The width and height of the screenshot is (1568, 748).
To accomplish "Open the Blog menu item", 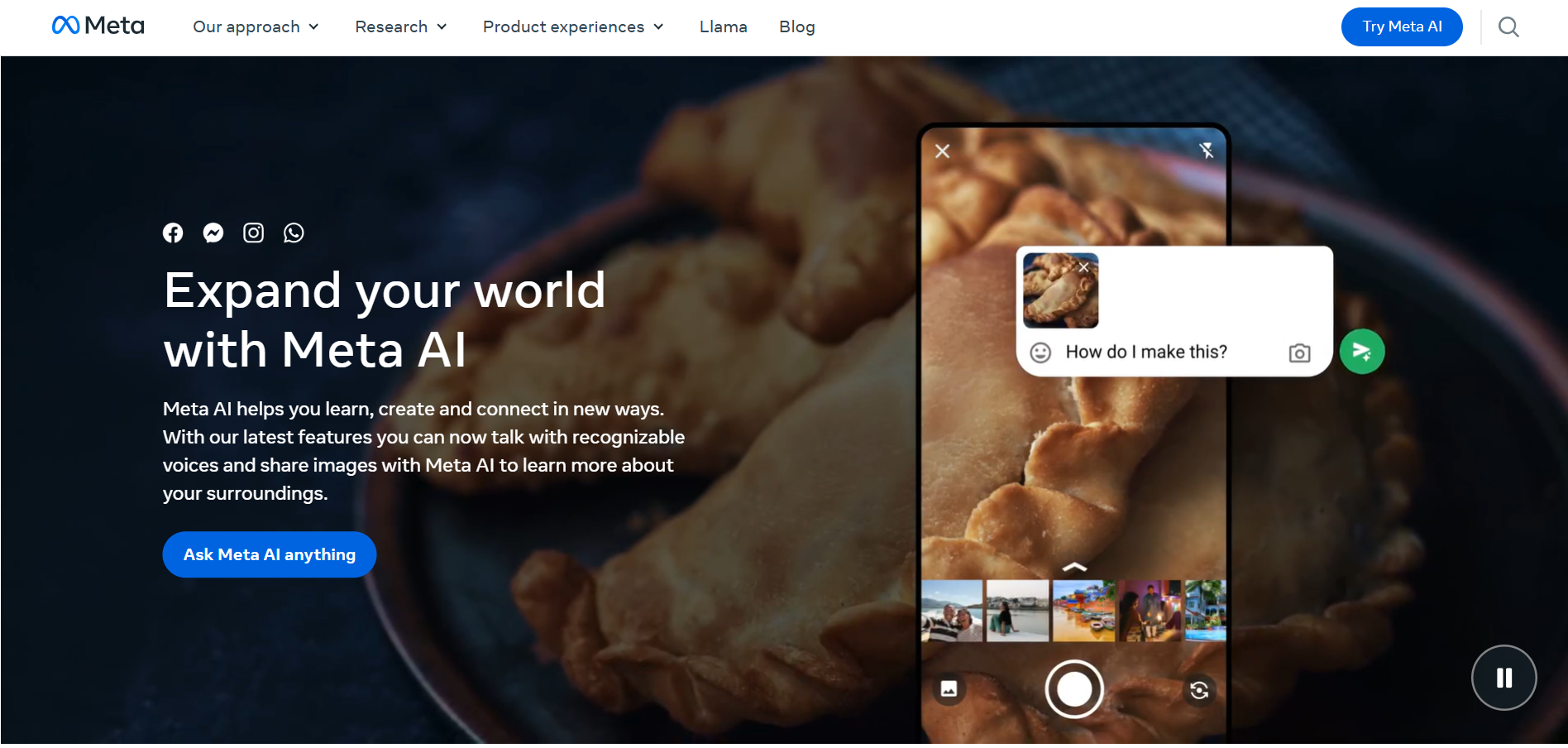I will click(x=796, y=27).
